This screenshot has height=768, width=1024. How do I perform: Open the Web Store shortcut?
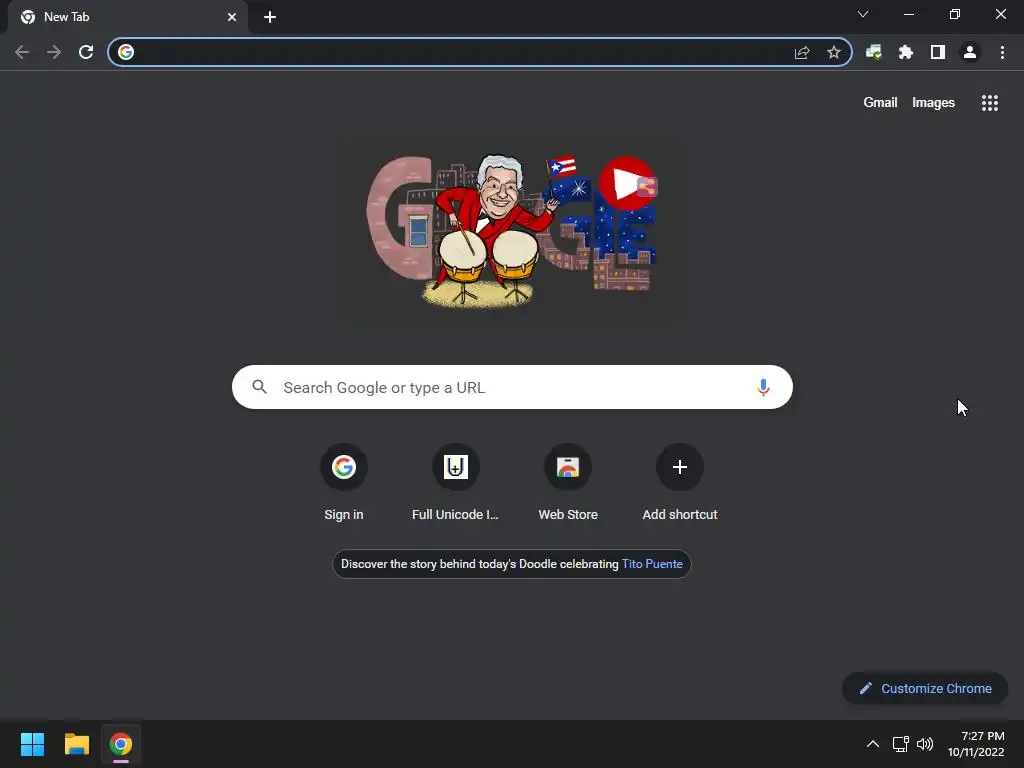point(568,482)
